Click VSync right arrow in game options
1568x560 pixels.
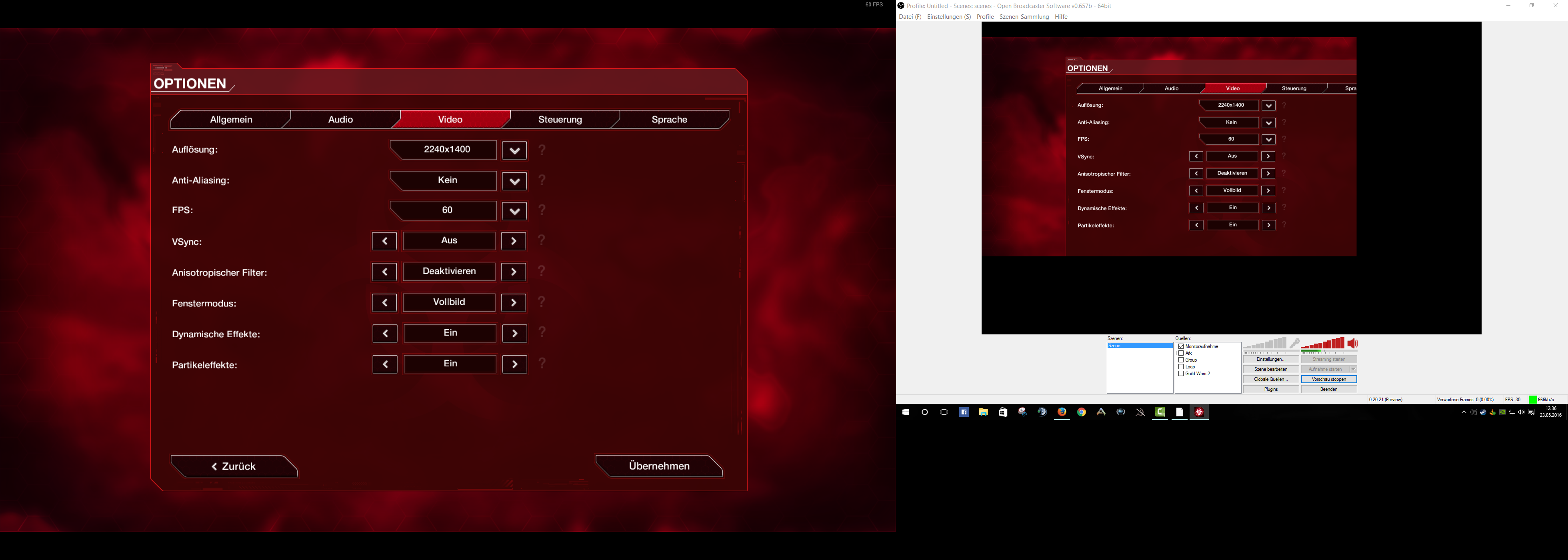point(514,242)
